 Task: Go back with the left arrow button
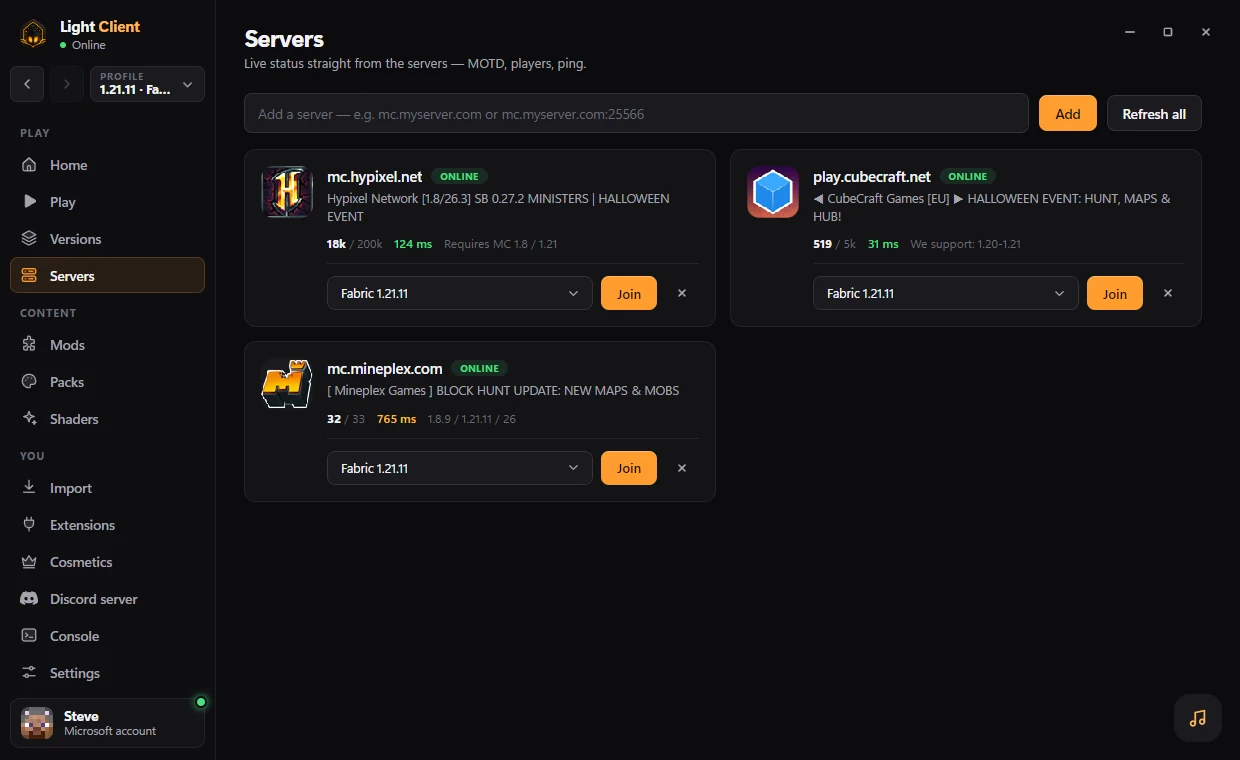pyautogui.click(x=27, y=84)
